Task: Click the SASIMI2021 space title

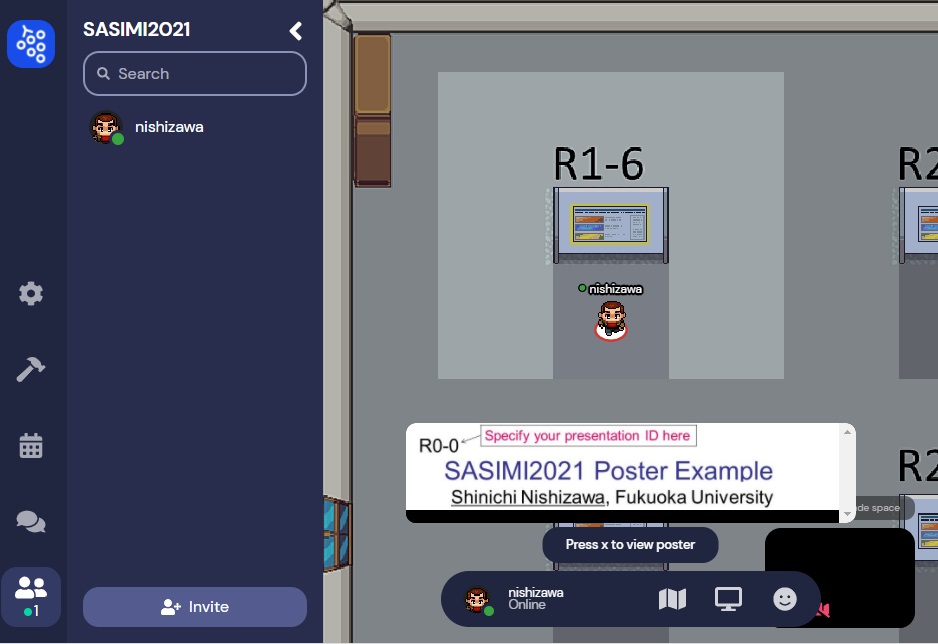Action: click(136, 29)
